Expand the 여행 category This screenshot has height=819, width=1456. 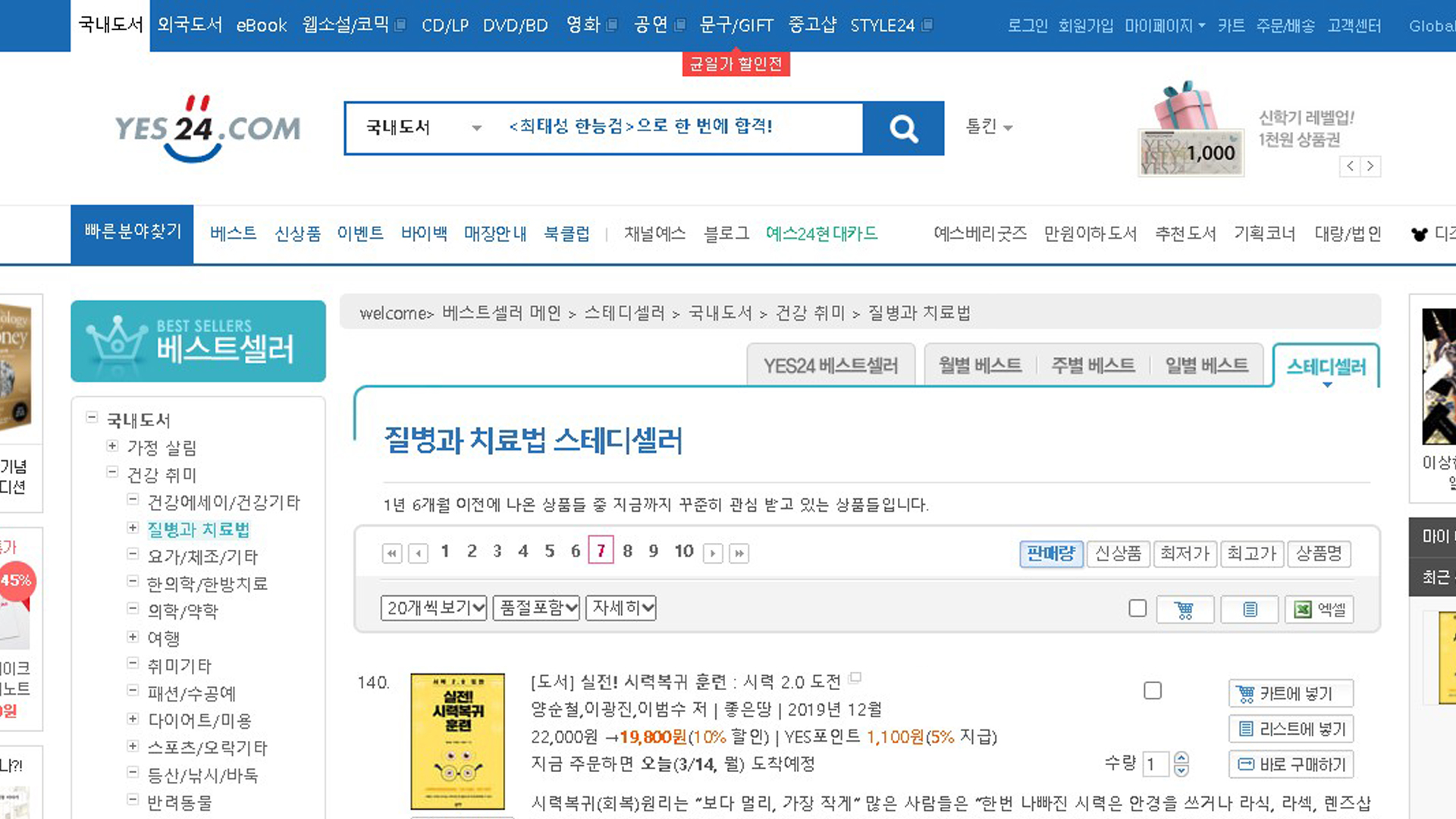click(x=133, y=637)
